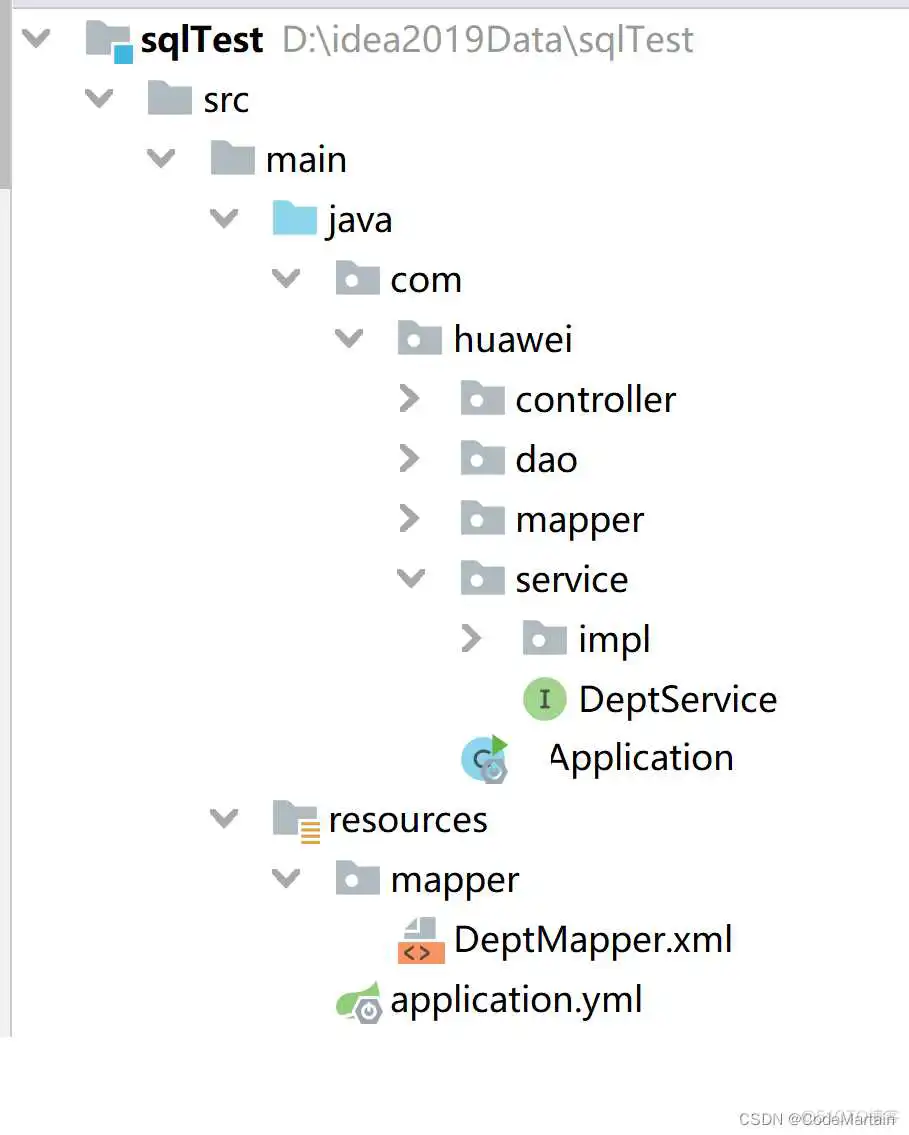Click the src folder icon

[169, 98]
